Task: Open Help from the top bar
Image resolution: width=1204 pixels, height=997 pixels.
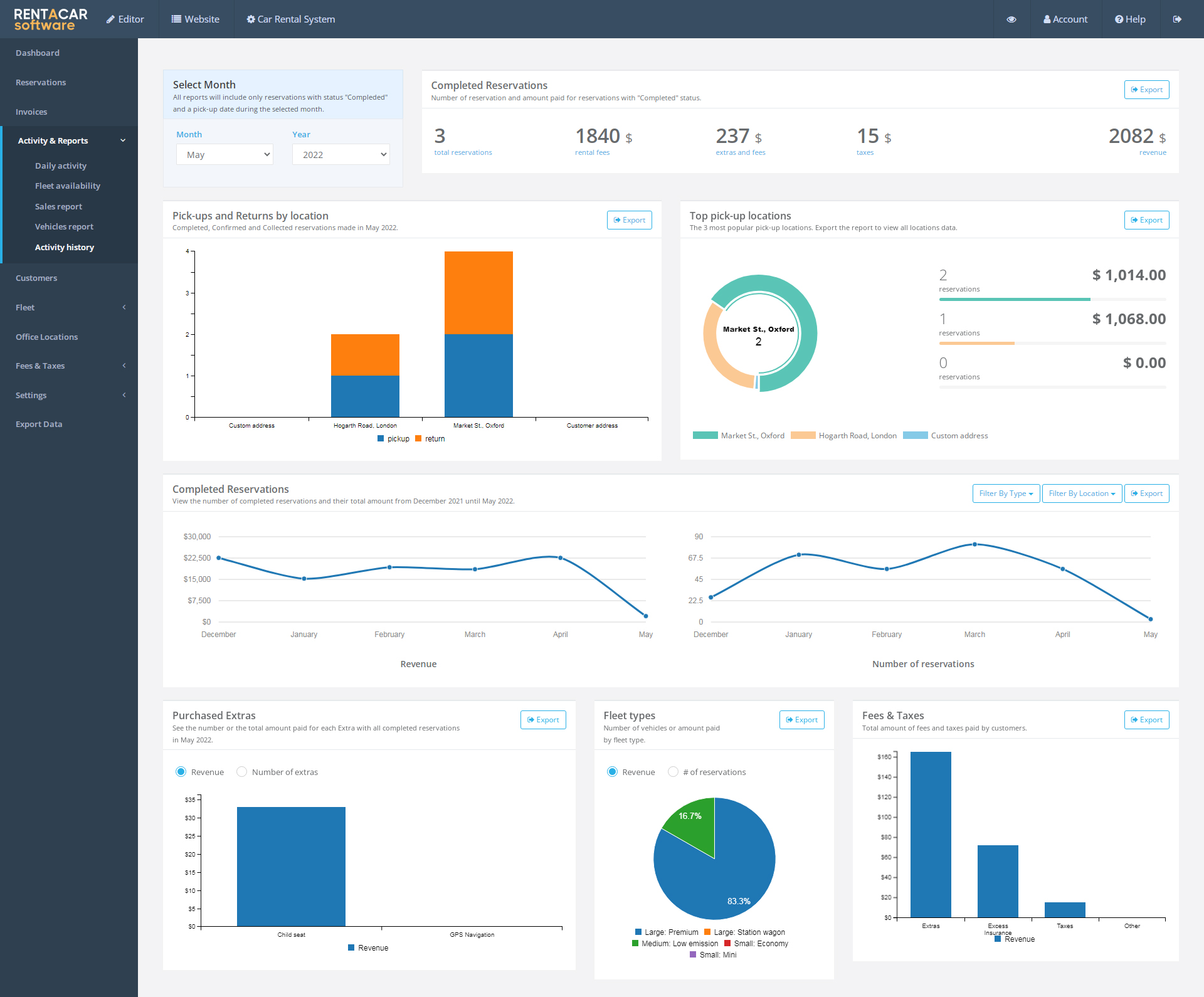Action: [x=1130, y=19]
